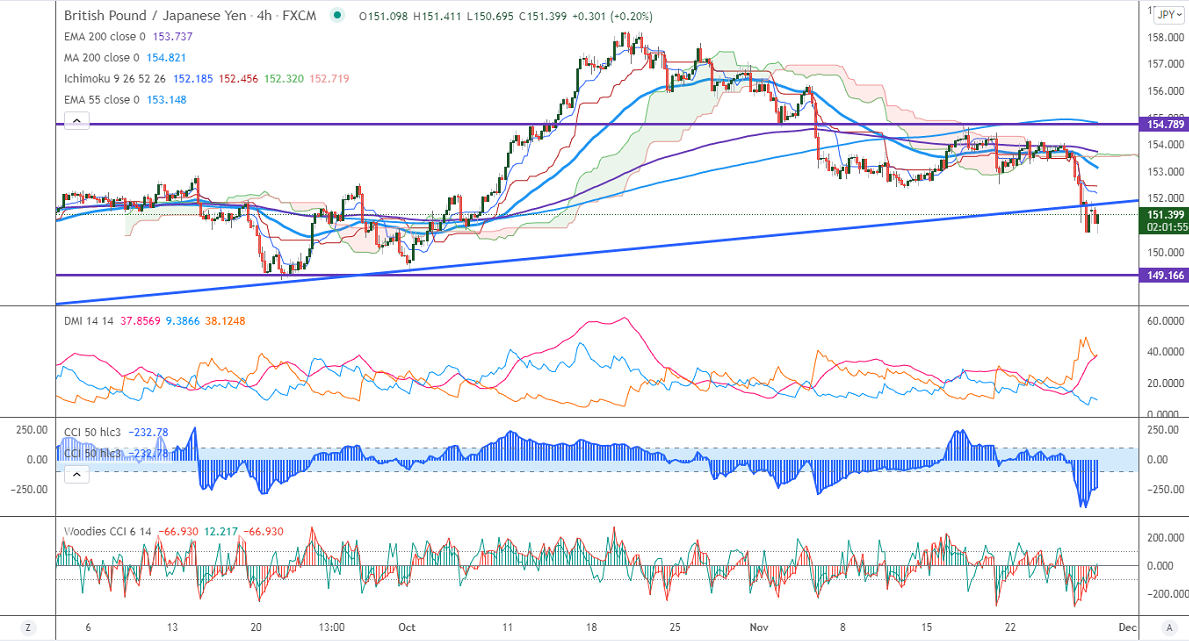Select the lower CCI 50 hlc3 legend
Viewport: 1189px width, 641px height.
point(92,454)
